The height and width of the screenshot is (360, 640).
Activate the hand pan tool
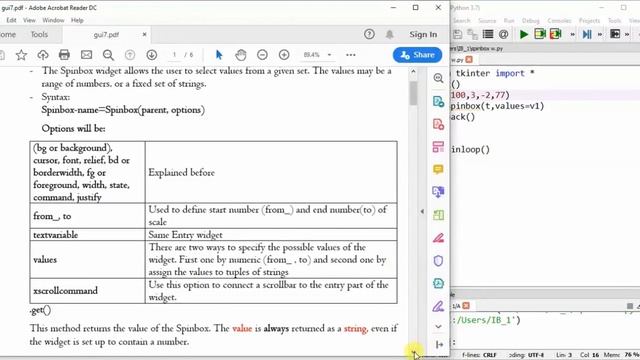pos(241,55)
